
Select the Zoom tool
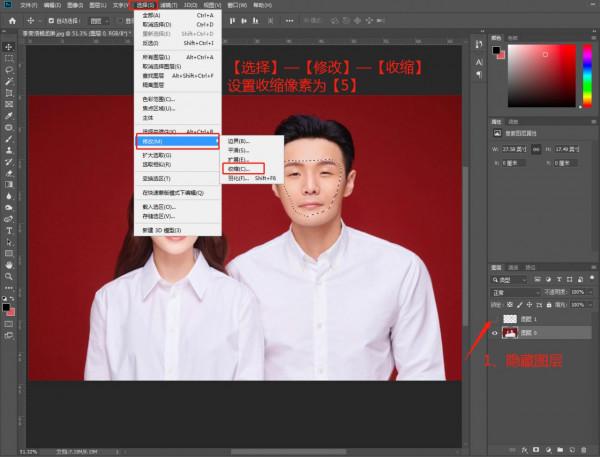(x=8, y=277)
